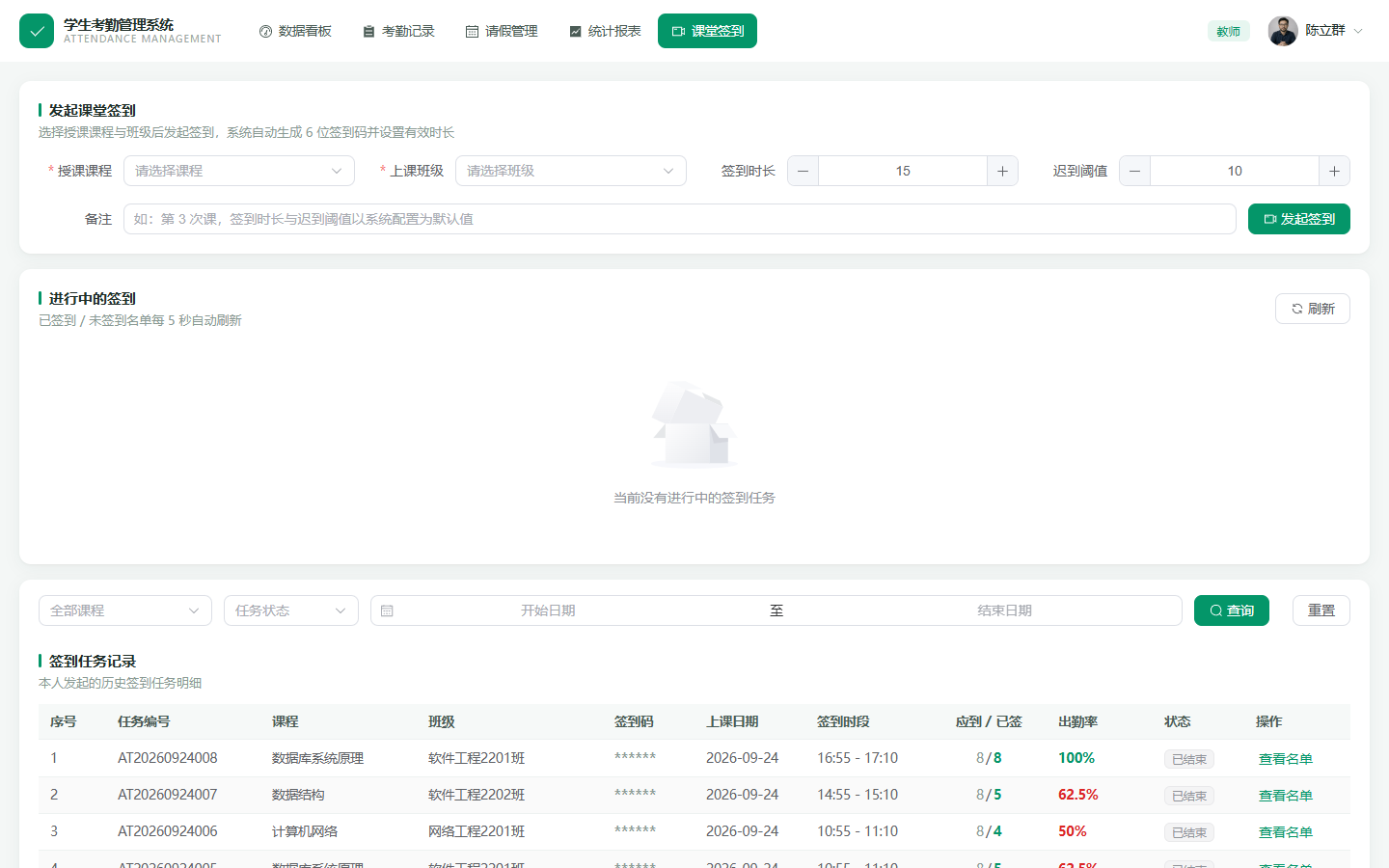This screenshot has width=1389, height=868.
Task: Open the 上课班级 class dropdown
Action: 571,171
